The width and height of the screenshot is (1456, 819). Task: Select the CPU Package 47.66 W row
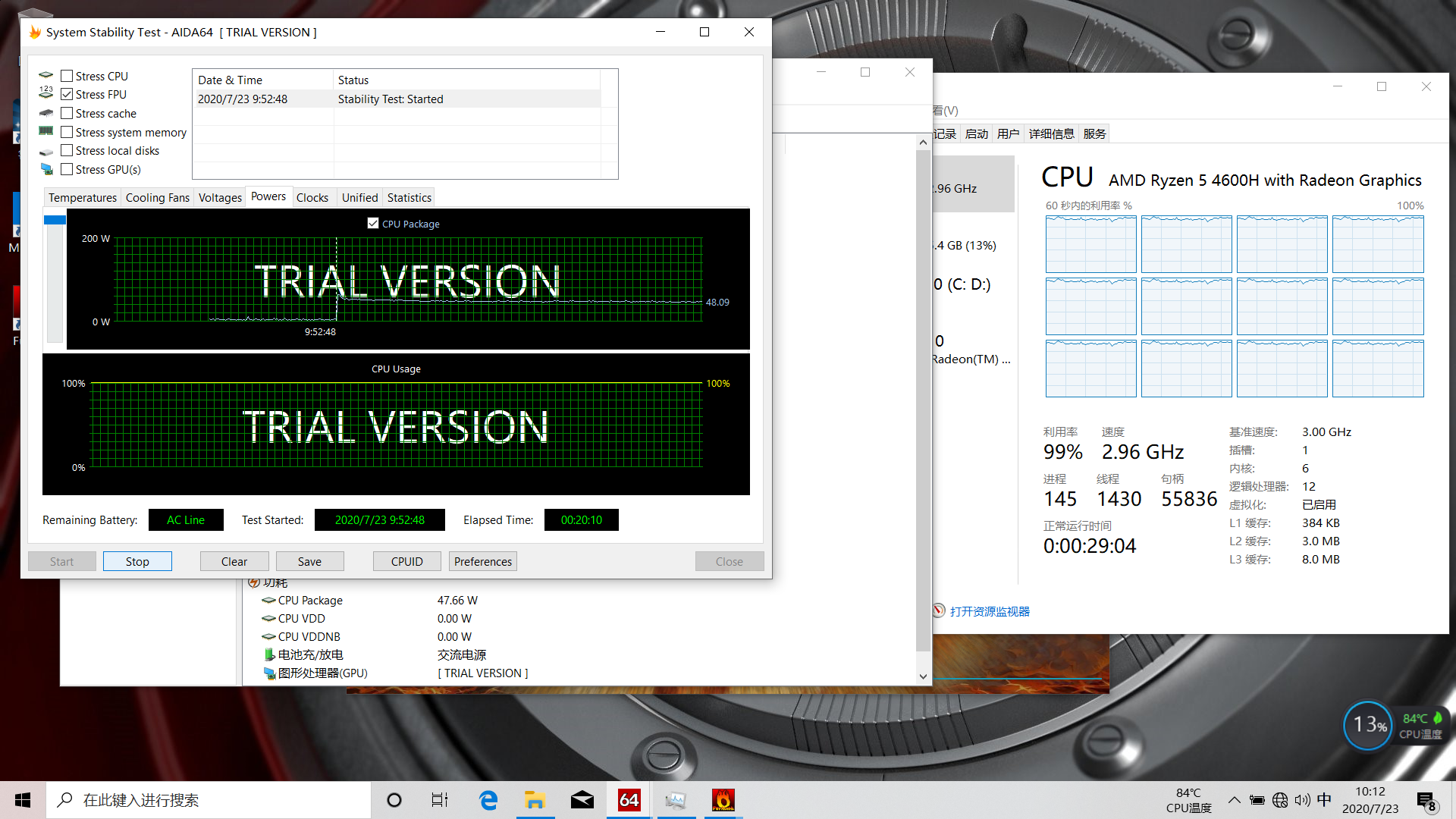372,600
